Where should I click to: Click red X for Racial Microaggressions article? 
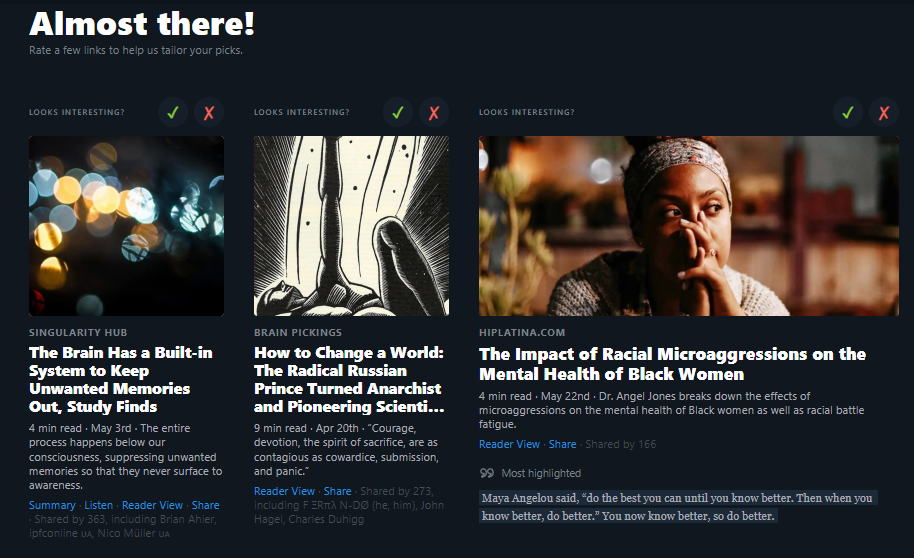883,113
